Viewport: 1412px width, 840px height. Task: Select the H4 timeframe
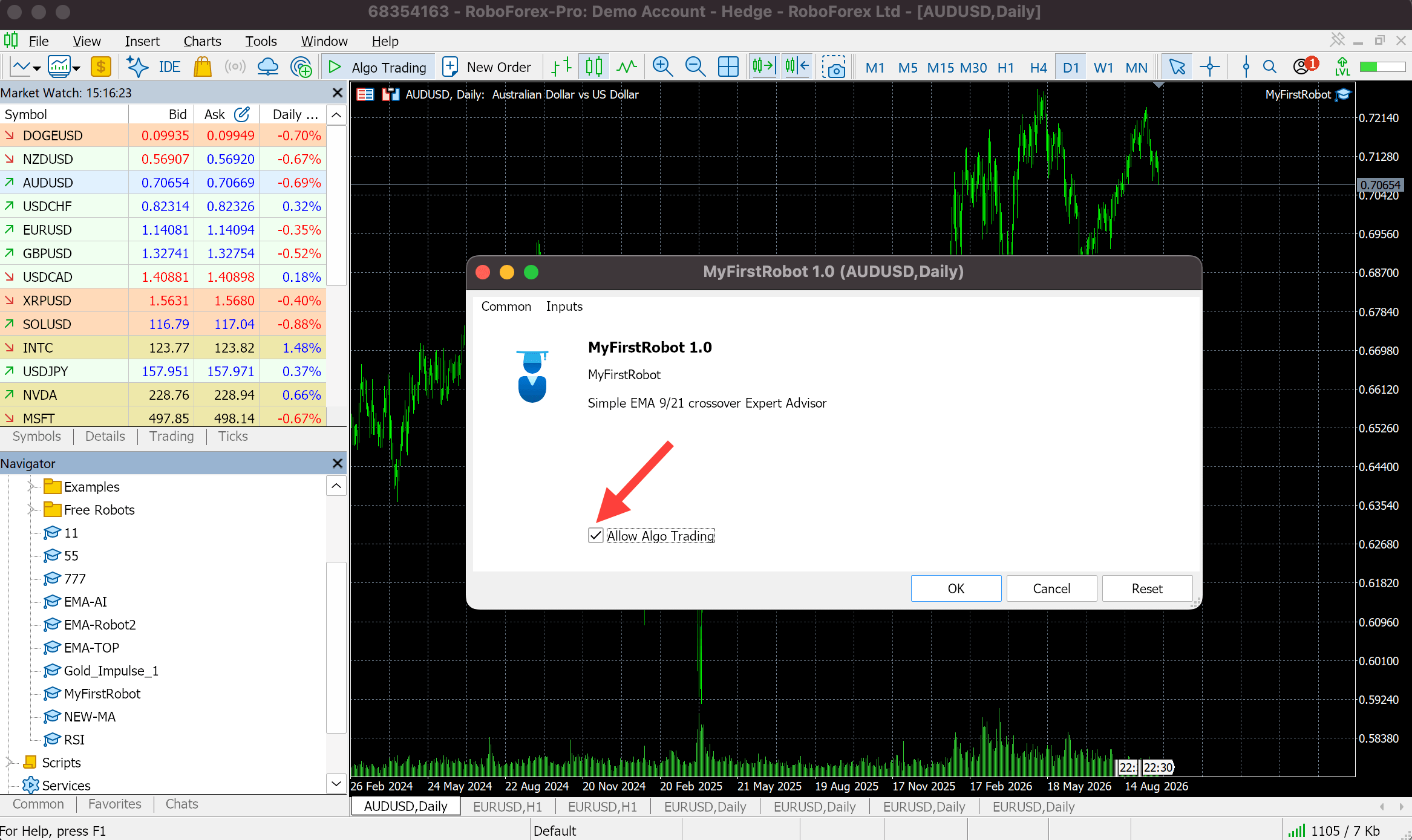(1038, 68)
